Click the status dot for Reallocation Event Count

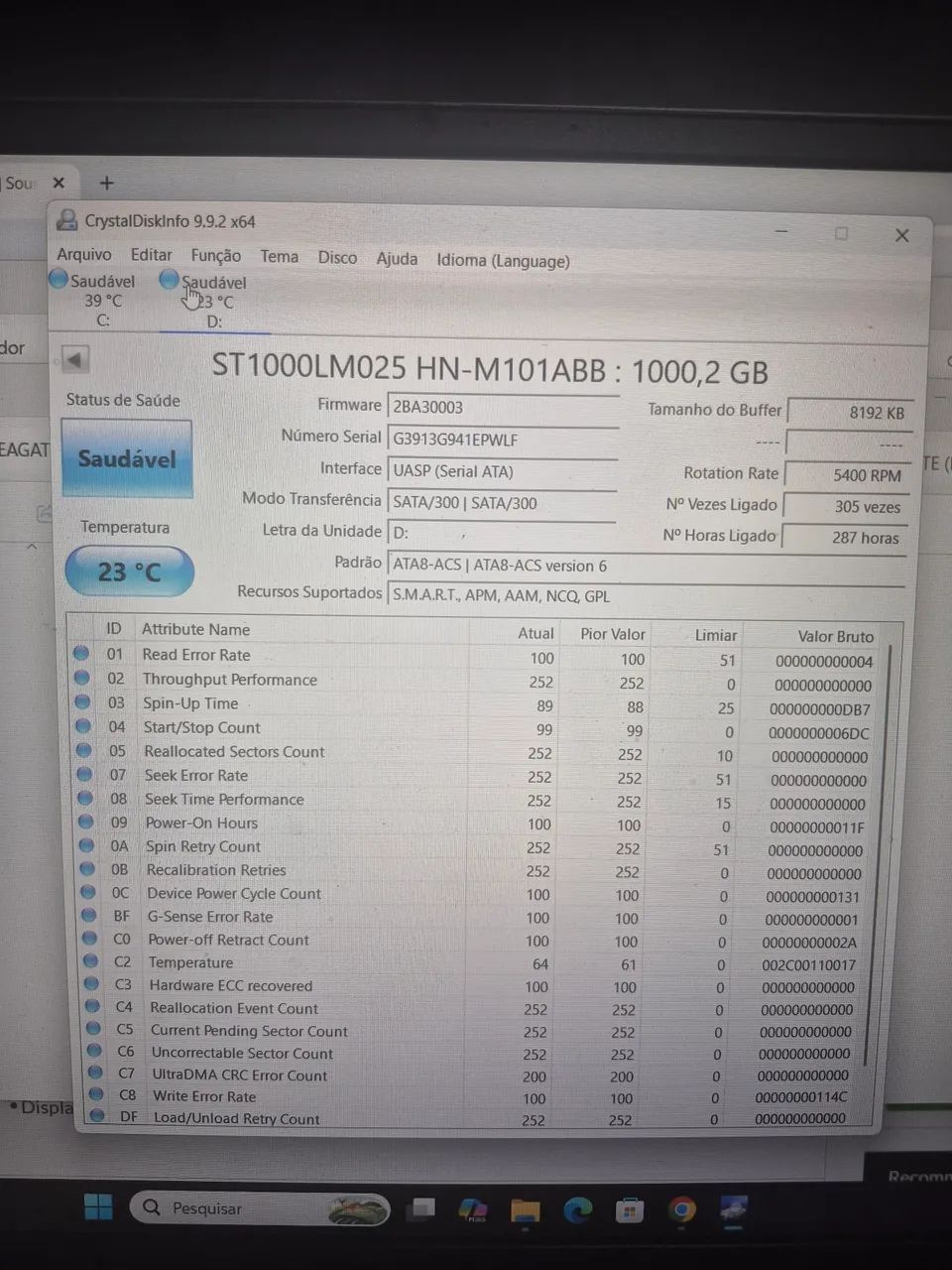tap(93, 1007)
